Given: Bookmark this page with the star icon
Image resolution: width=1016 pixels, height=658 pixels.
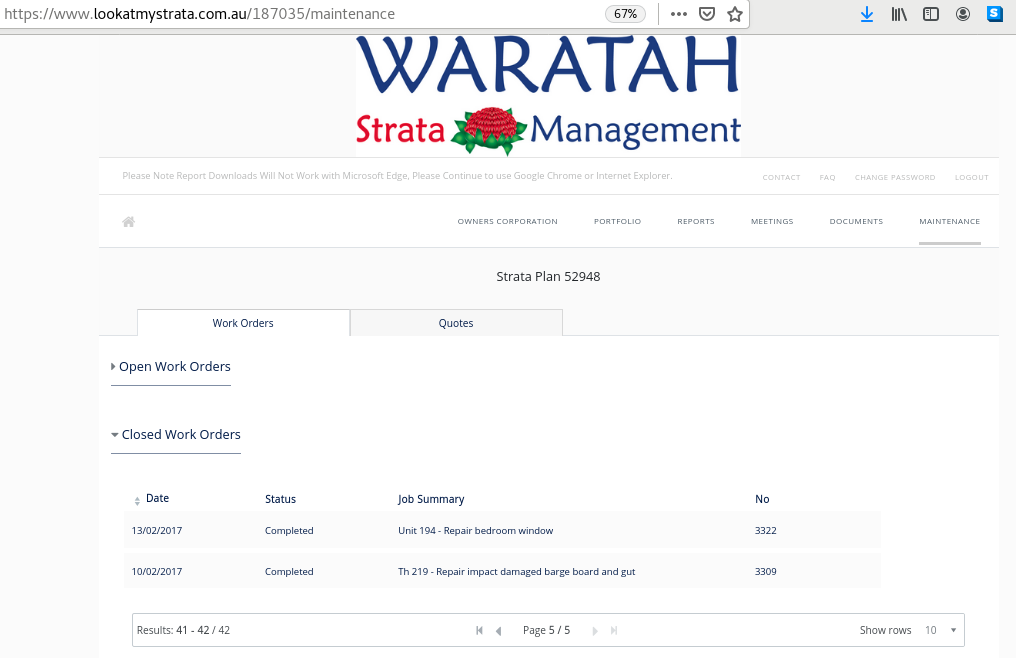Looking at the screenshot, I should (x=735, y=14).
